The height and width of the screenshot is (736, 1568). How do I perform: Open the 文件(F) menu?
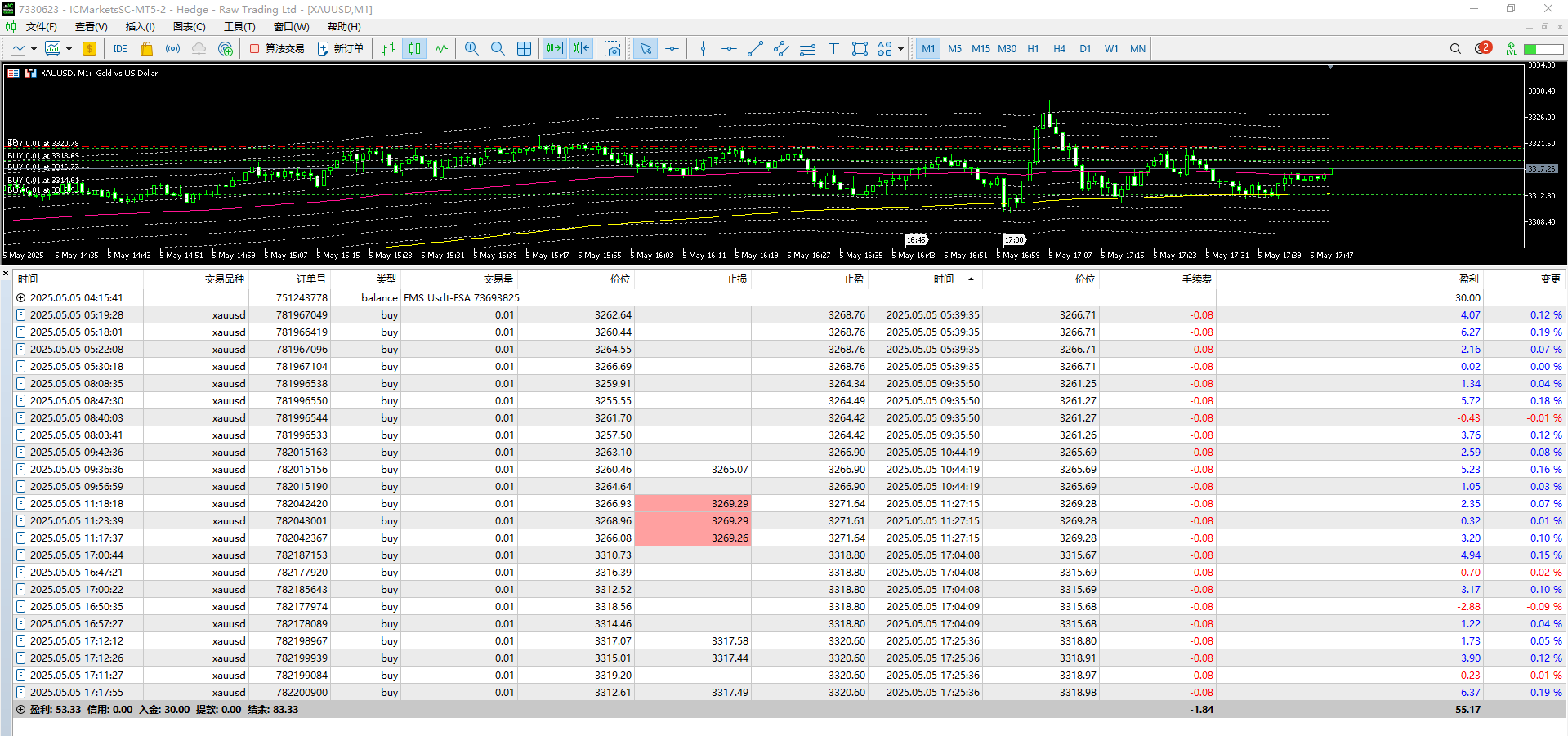point(41,27)
